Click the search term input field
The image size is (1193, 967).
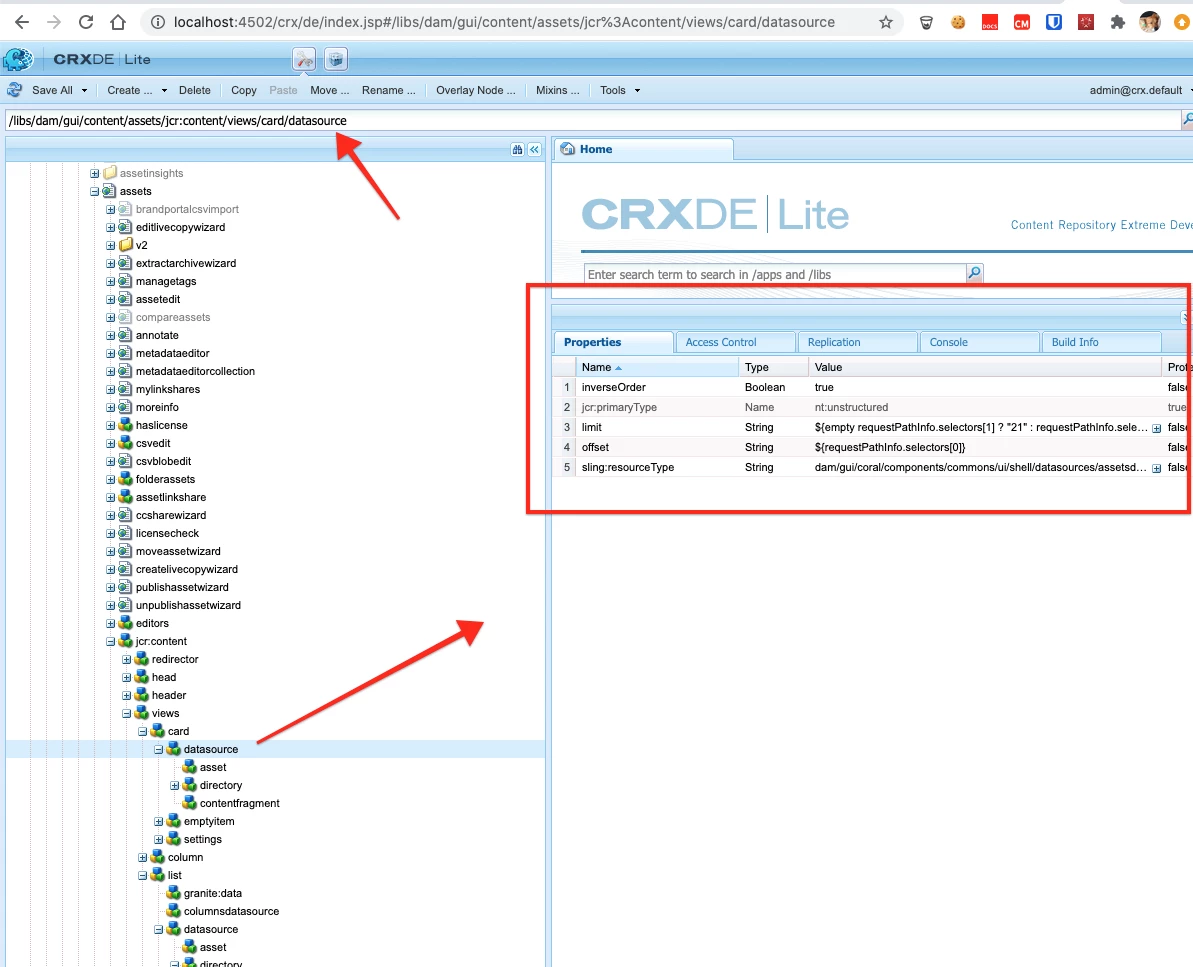775,274
